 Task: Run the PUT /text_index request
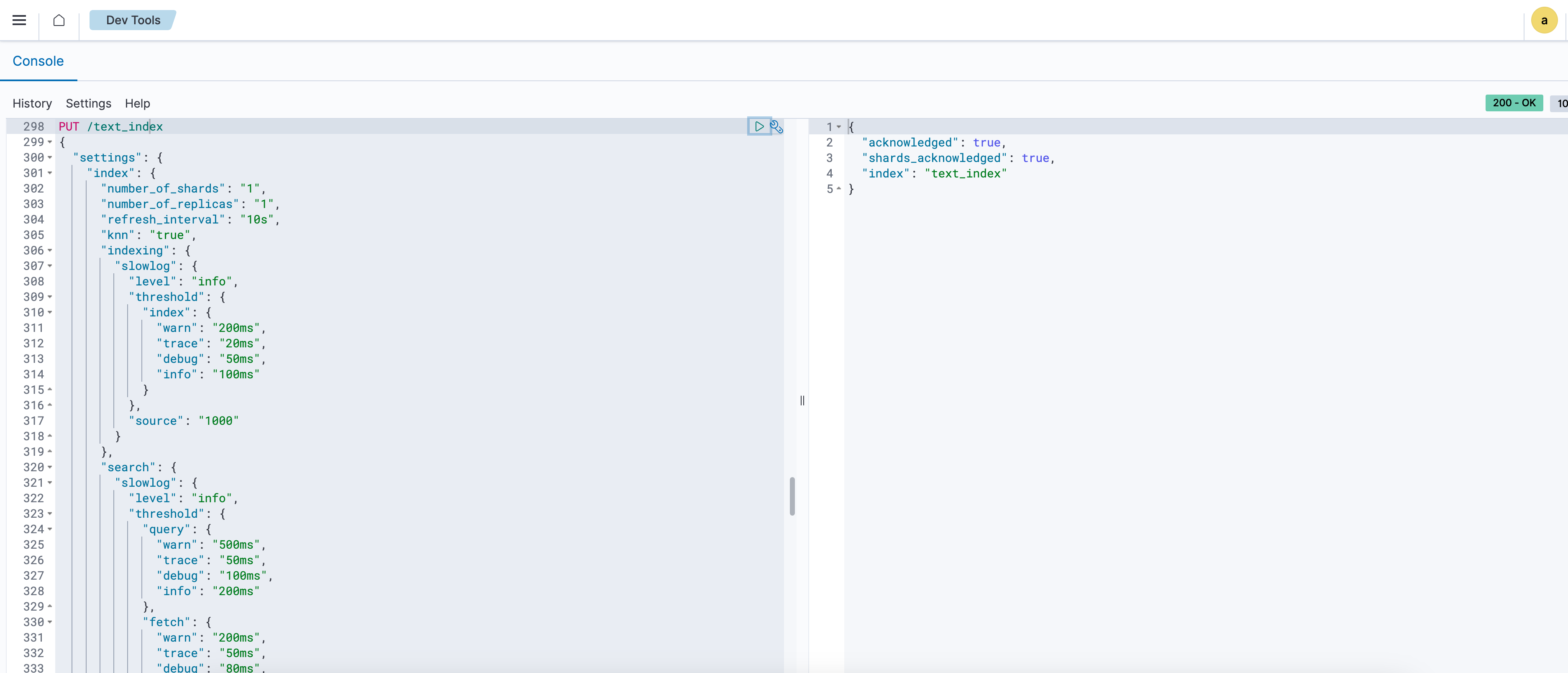click(759, 127)
